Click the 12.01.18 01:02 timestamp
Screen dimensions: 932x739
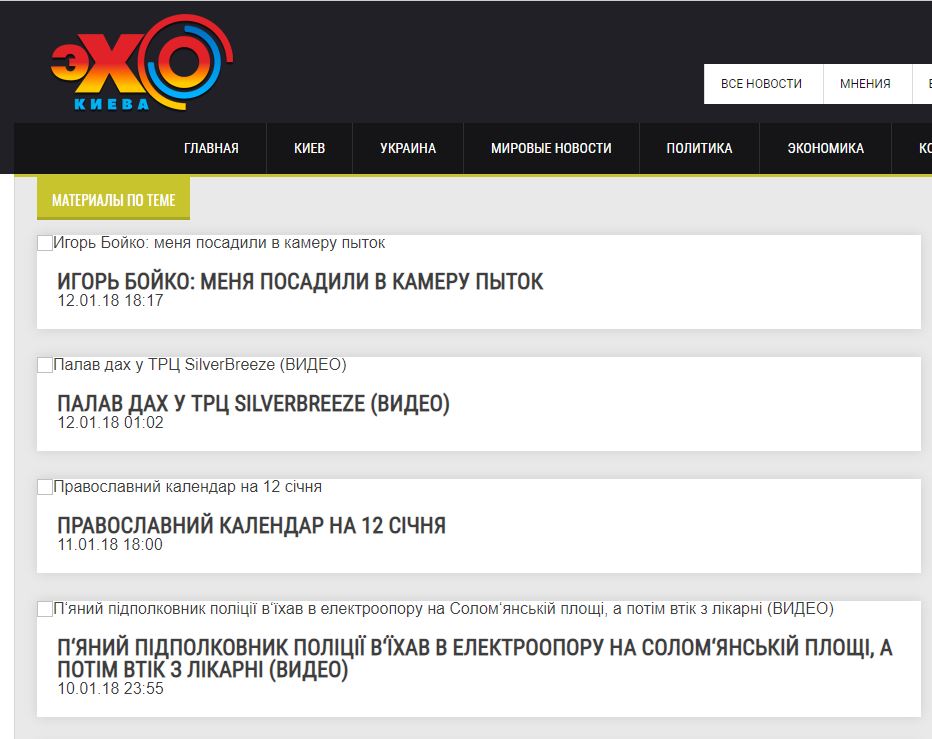[110, 423]
